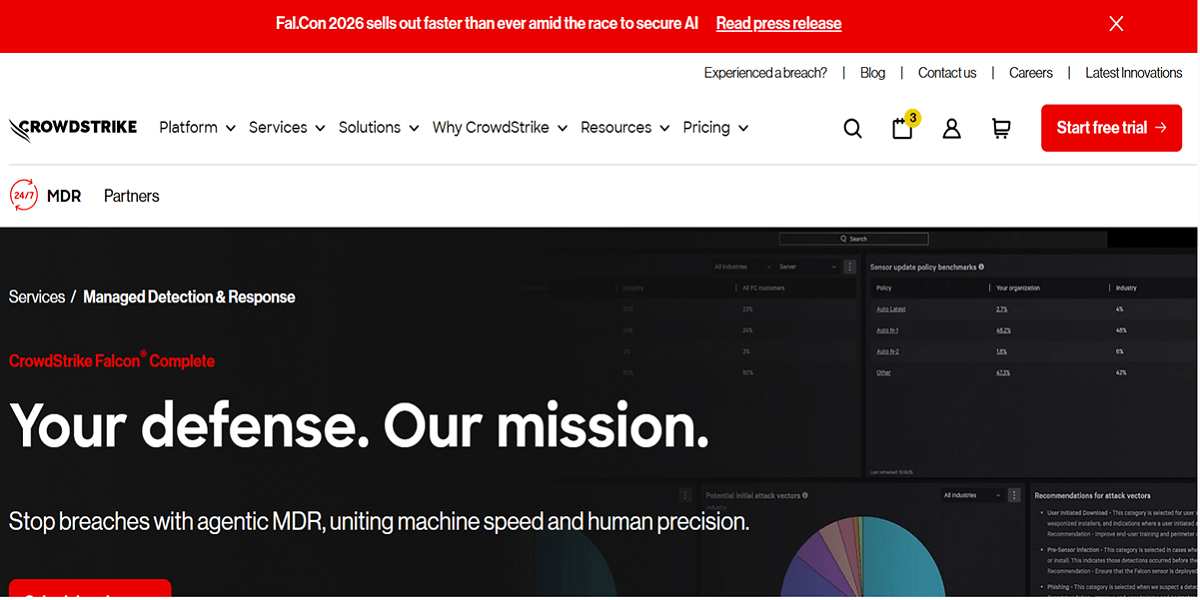Click Start free trial button

coord(1111,128)
